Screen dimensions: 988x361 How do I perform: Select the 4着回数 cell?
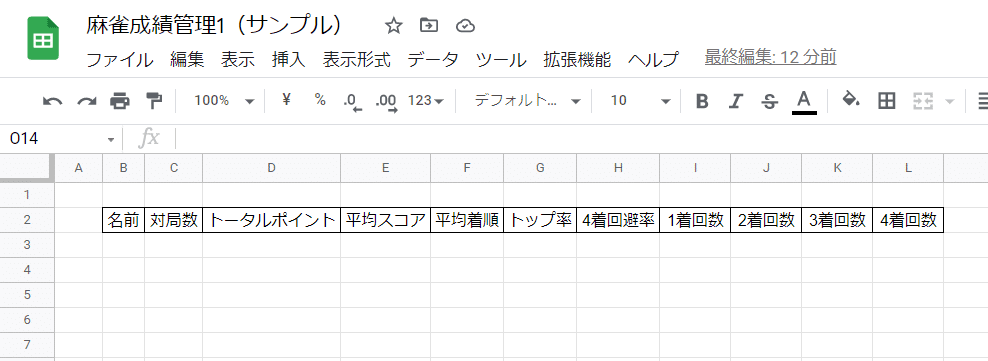tap(908, 220)
